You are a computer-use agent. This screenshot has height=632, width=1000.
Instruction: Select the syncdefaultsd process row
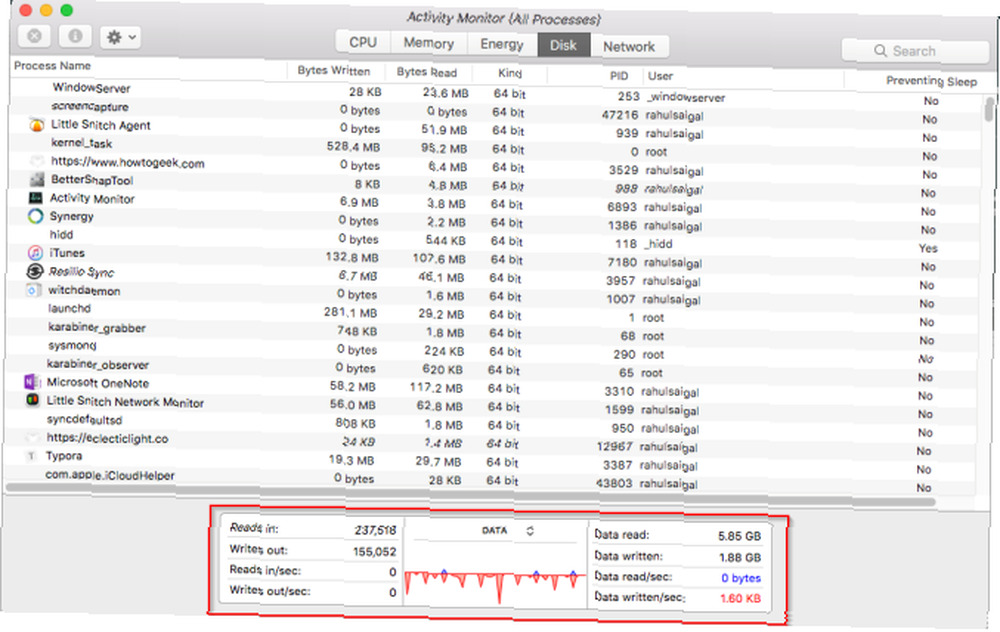point(491,423)
